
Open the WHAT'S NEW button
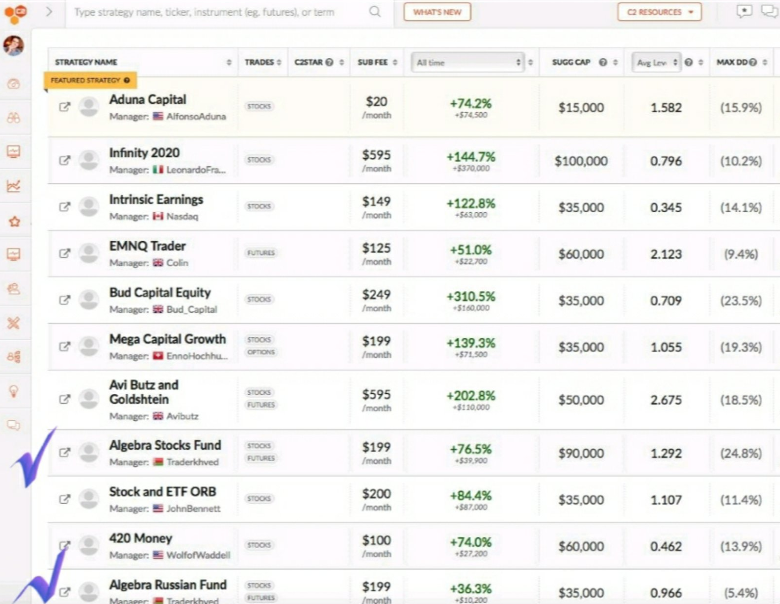(437, 12)
